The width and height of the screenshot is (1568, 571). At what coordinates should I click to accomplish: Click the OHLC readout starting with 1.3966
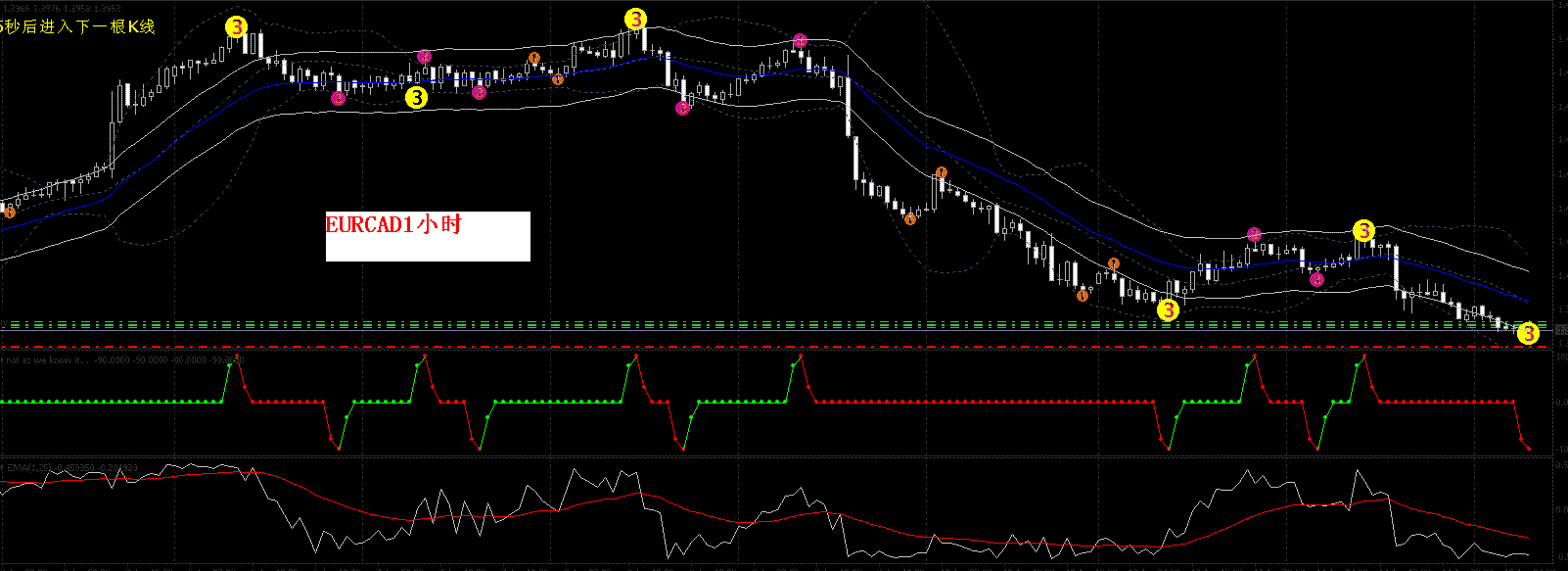60,7
